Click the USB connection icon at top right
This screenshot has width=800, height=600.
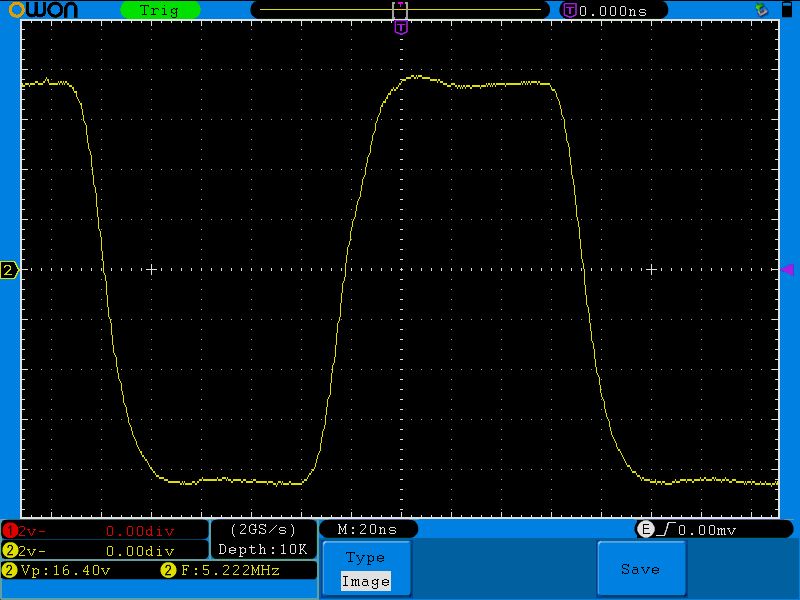pos(762,9)
